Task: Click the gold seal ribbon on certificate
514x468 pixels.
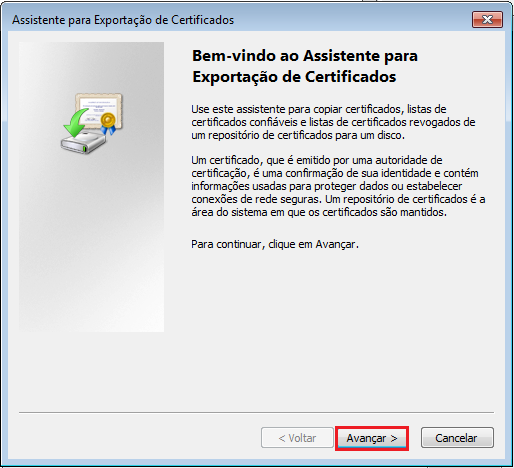Action: pos(108,124)
